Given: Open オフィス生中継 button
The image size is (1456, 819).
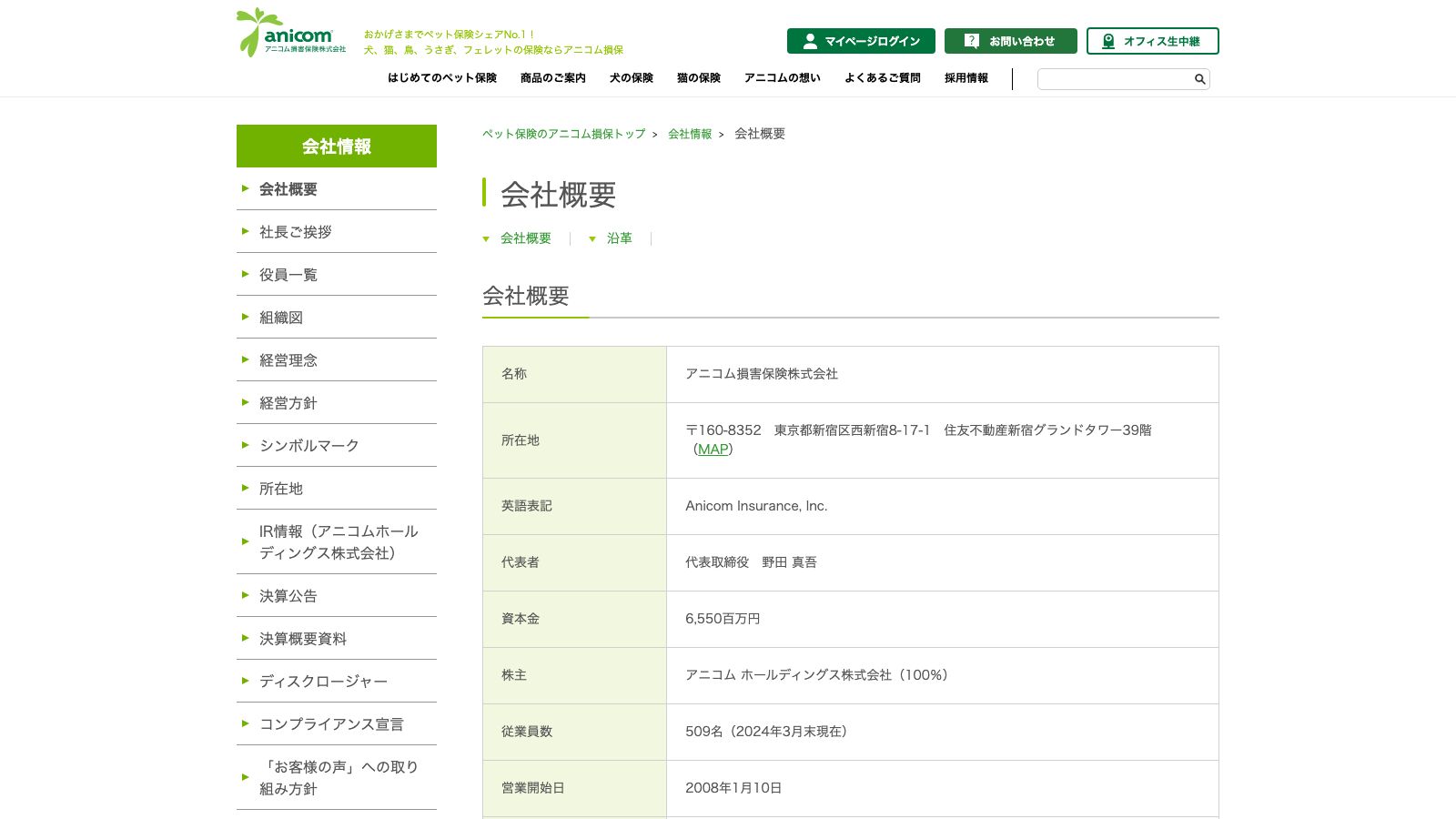Looking at the screenshot, I should pos(1153,41).
